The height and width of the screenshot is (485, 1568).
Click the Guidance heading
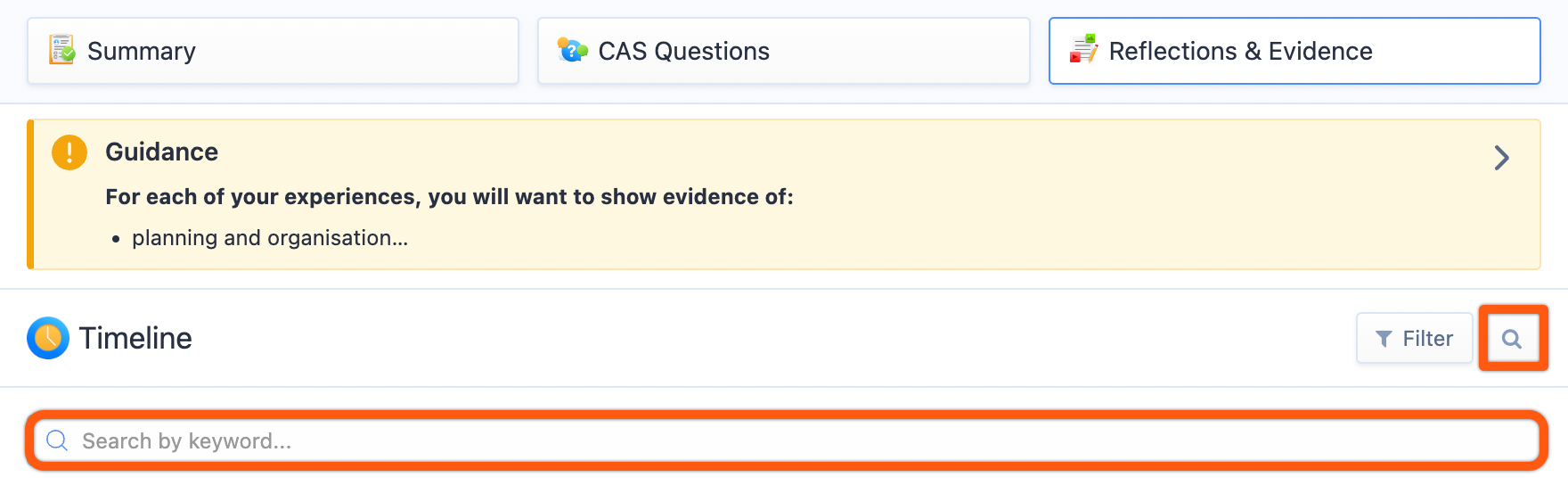(x=161, y=152)
